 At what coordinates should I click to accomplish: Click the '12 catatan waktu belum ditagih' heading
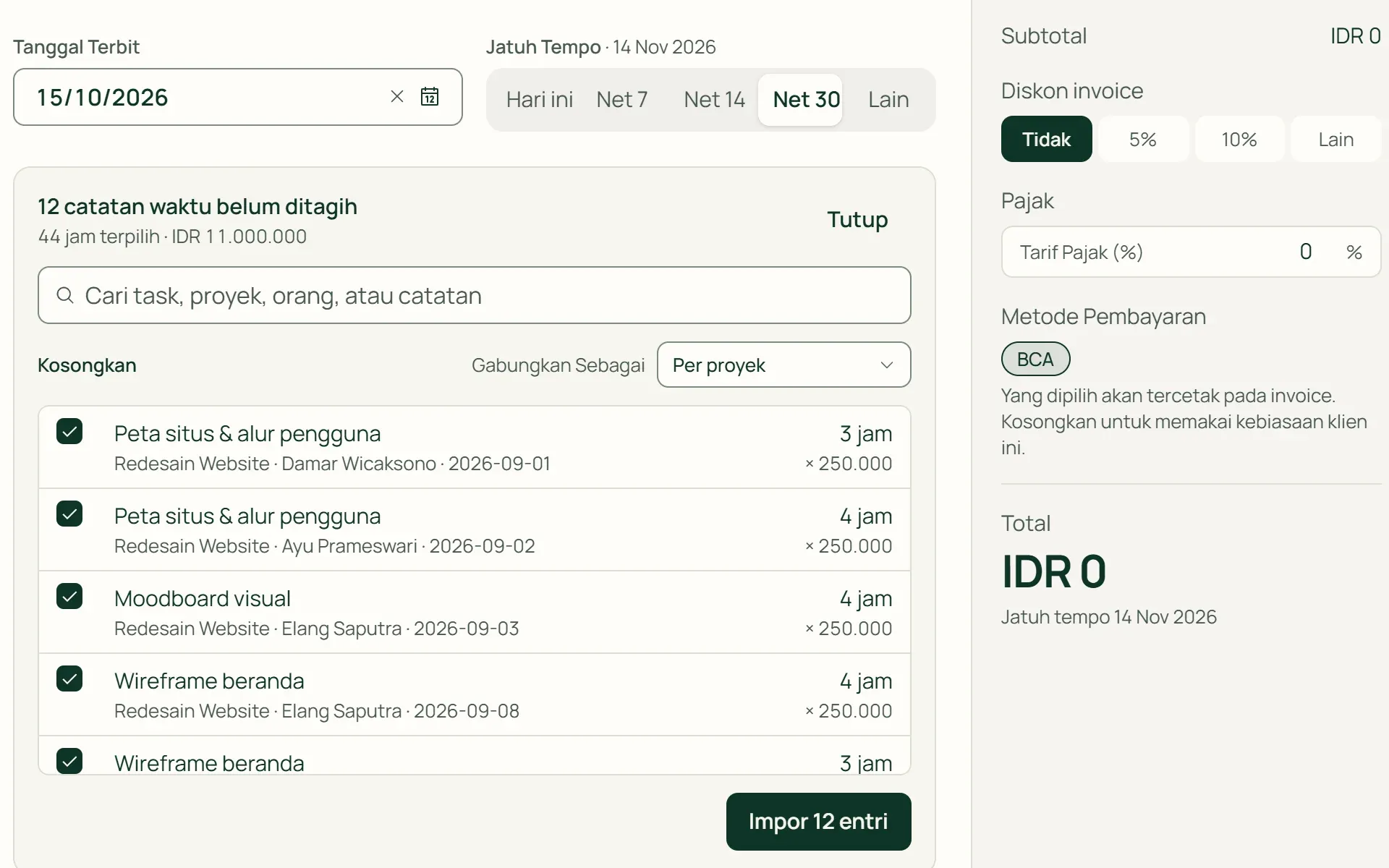tap(197, 207)
